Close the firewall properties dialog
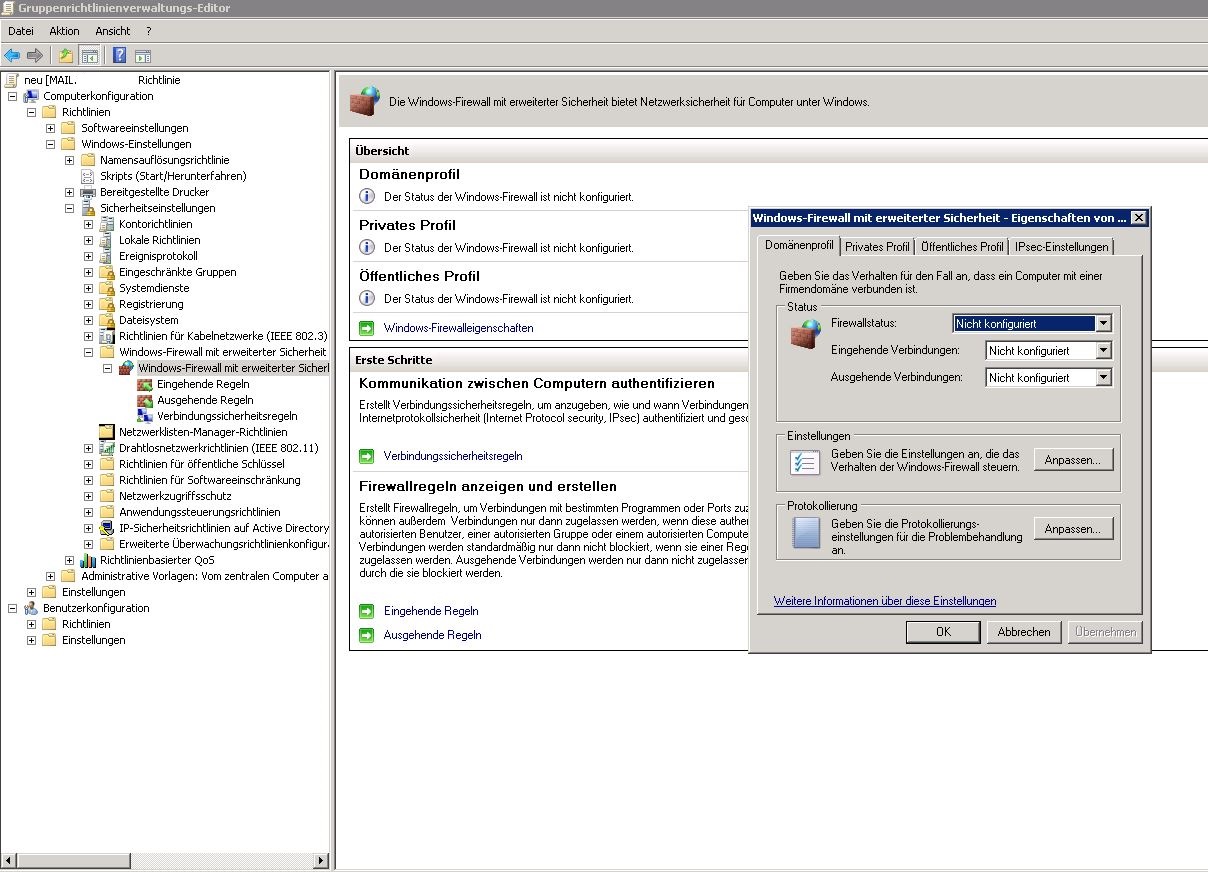 pos(1138,218)
